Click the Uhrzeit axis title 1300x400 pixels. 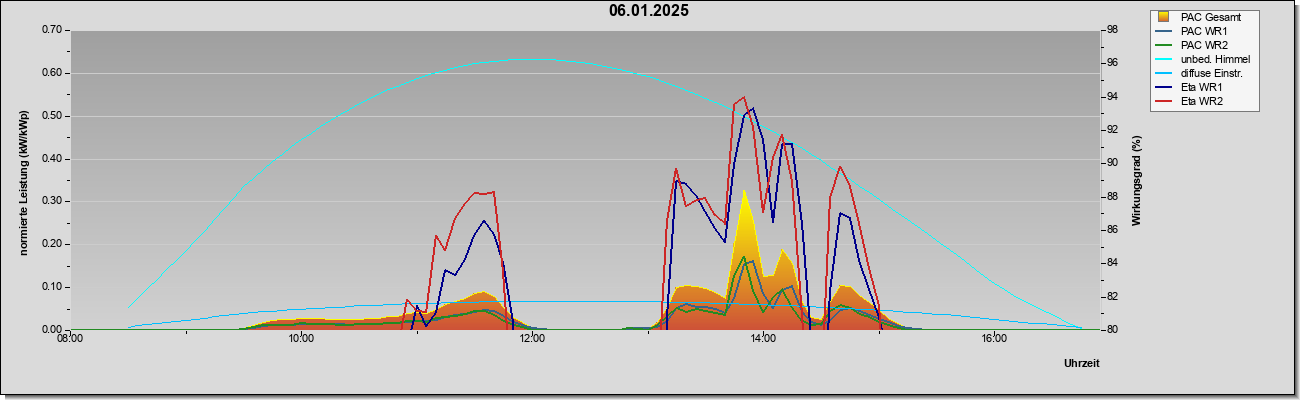coord(1081,364)
